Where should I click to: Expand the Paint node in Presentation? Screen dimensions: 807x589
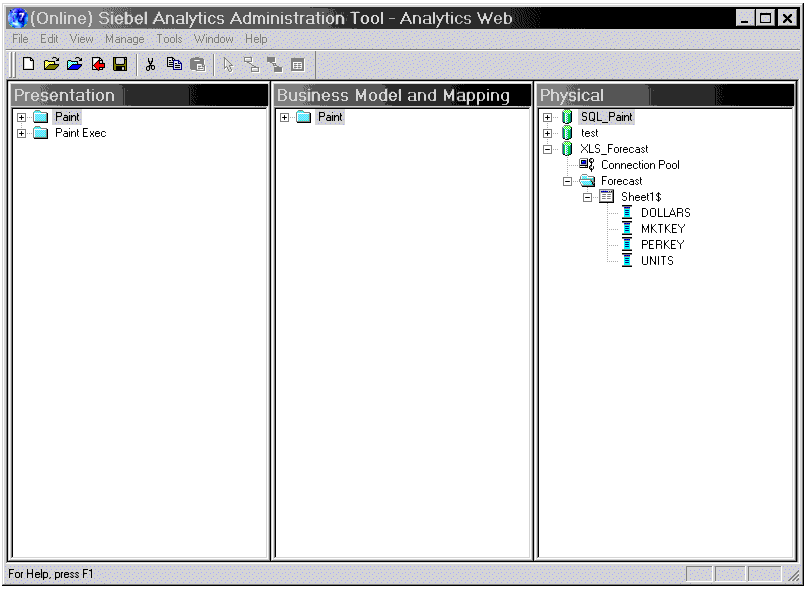click(x=21, y=117)
